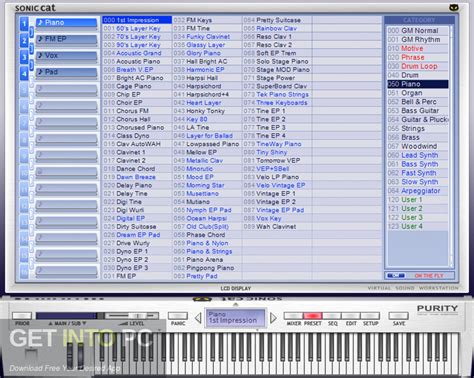
Task: Open the SETUP page
Action: (x=370, y=315)
